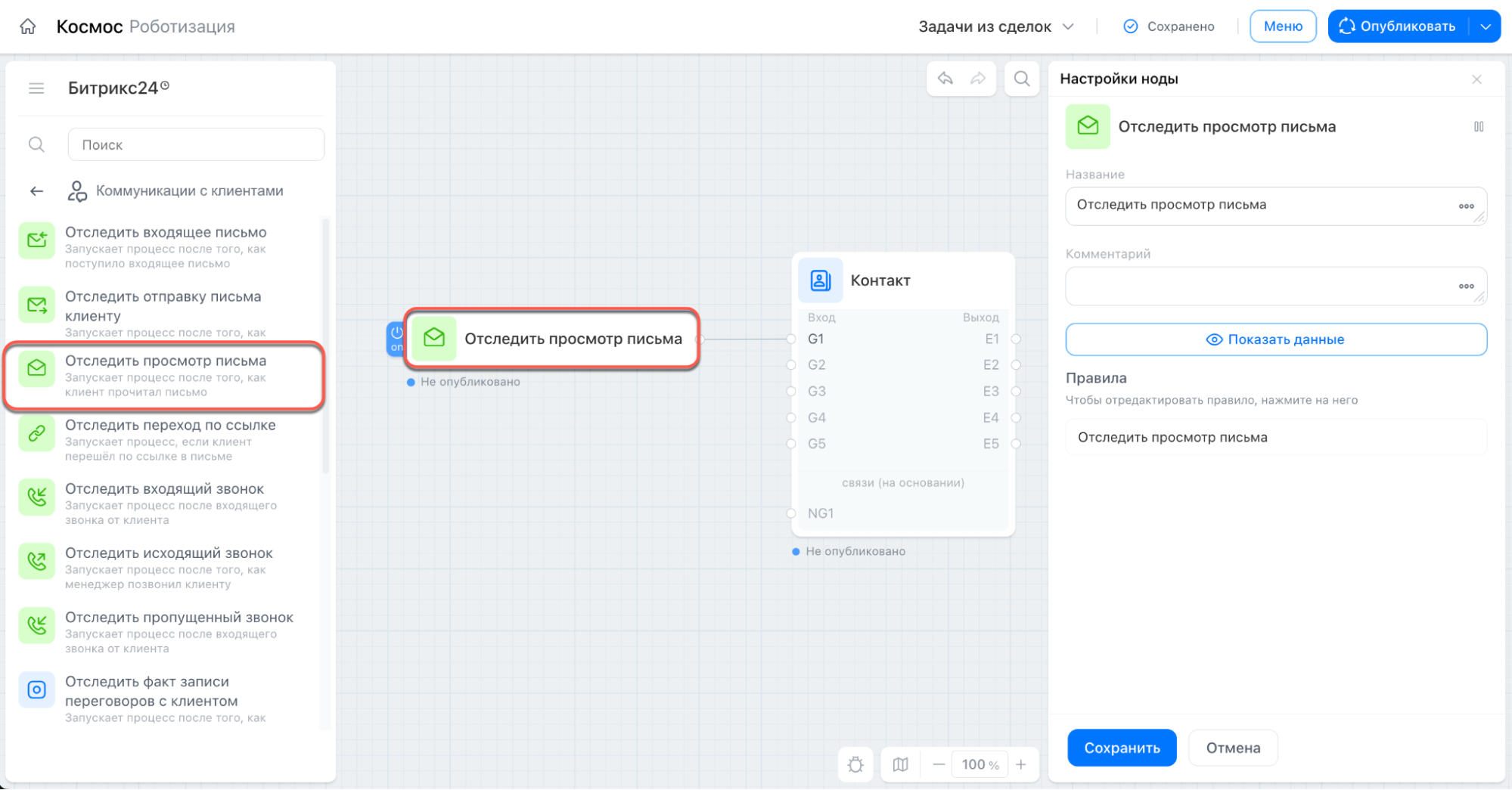The width and height of the screenshot is (1512, 790).
Task: Open canvas search magnifier icon
Action: pos(1022,79)
